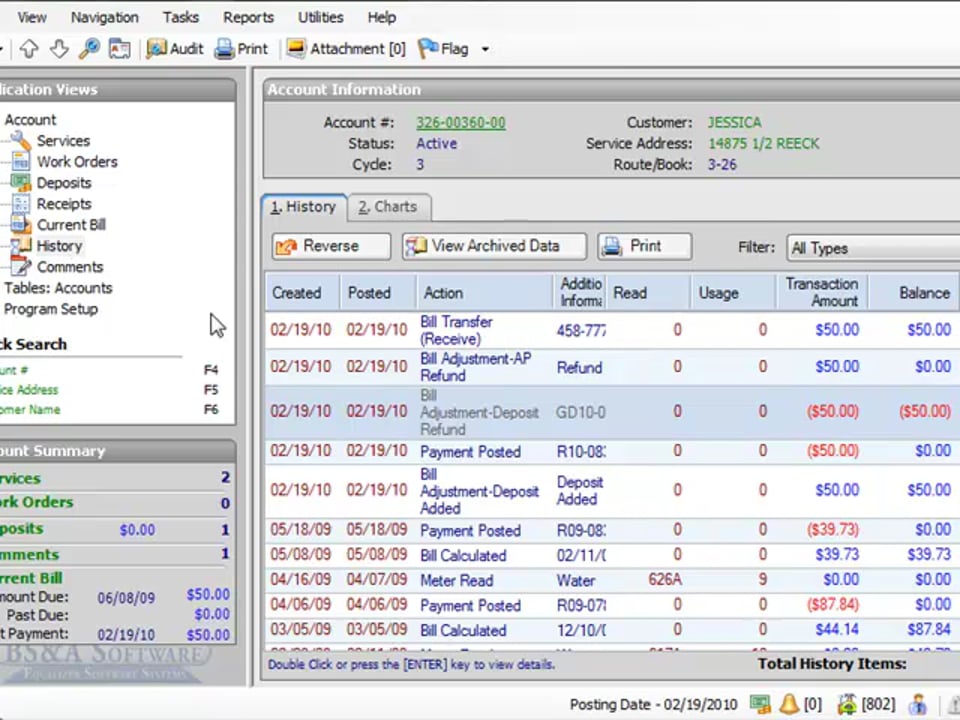Click the magnifying glass search icon

tap(89, 49)
